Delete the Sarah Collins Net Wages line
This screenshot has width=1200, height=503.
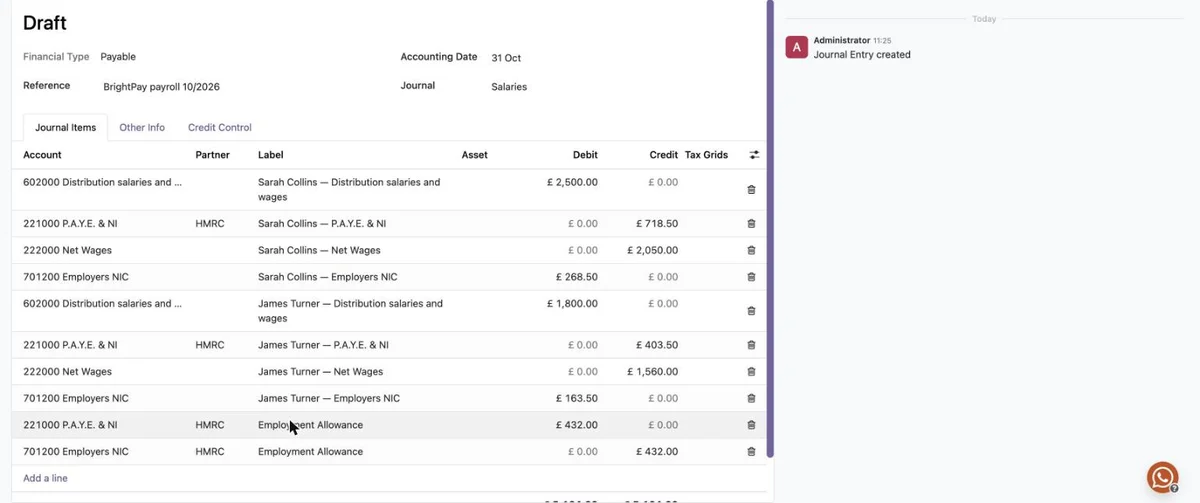pyautogui.click(x=751, y=251)
